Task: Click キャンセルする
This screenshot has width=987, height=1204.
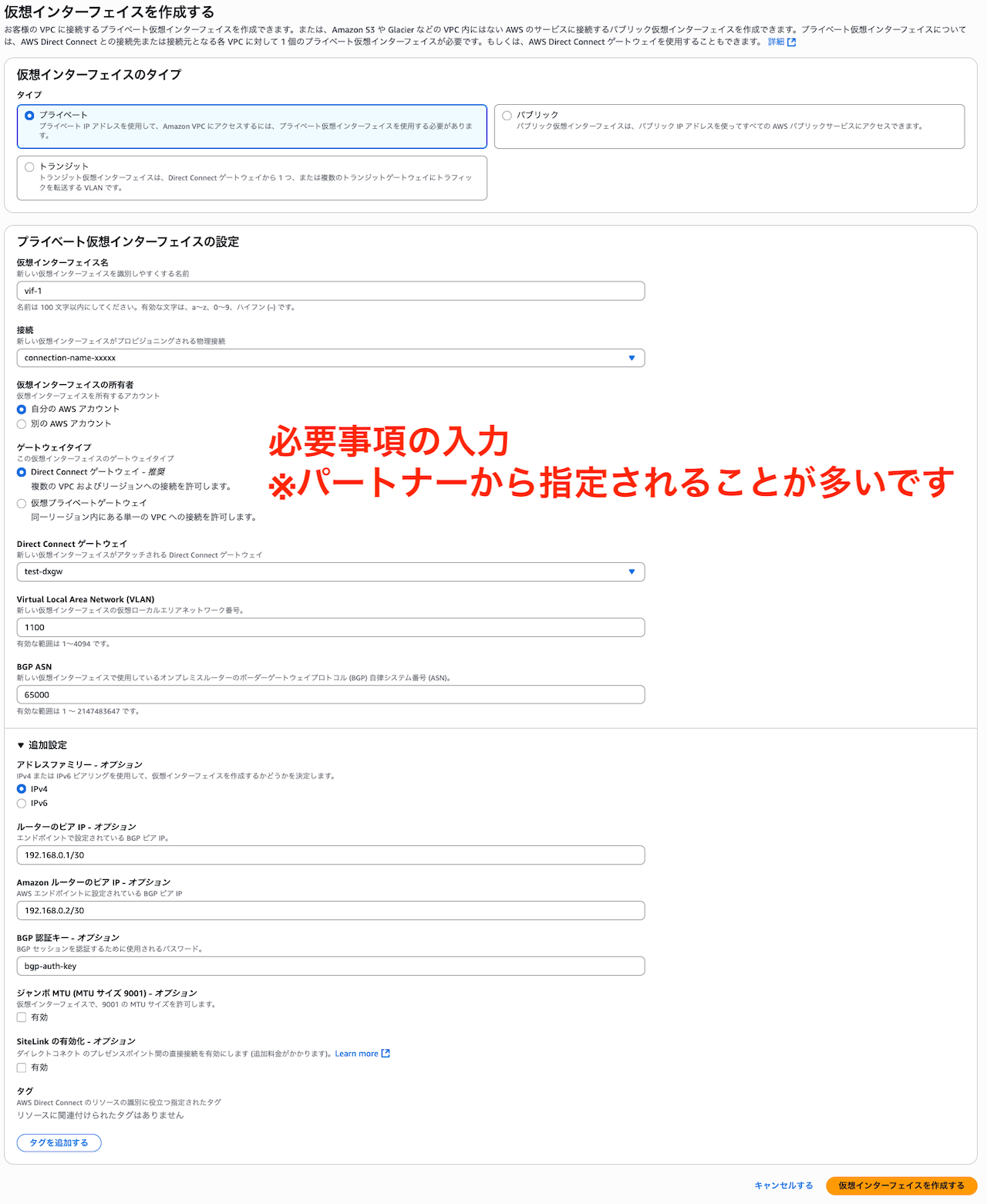Action: (783, 1185)
